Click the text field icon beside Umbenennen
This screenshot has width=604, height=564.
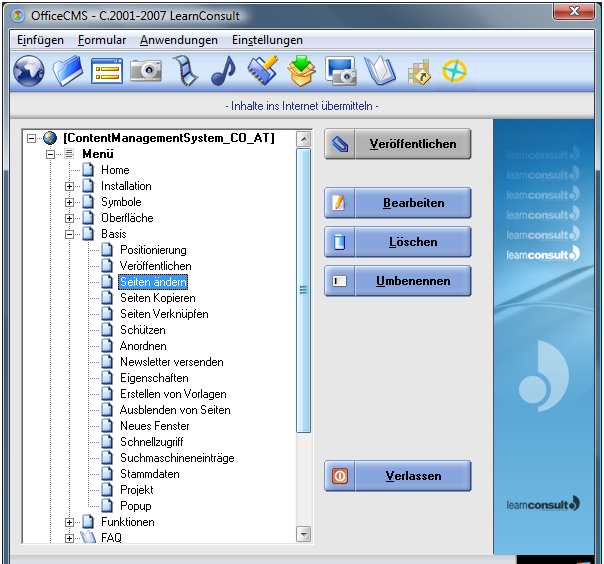[x=339, y=281]
